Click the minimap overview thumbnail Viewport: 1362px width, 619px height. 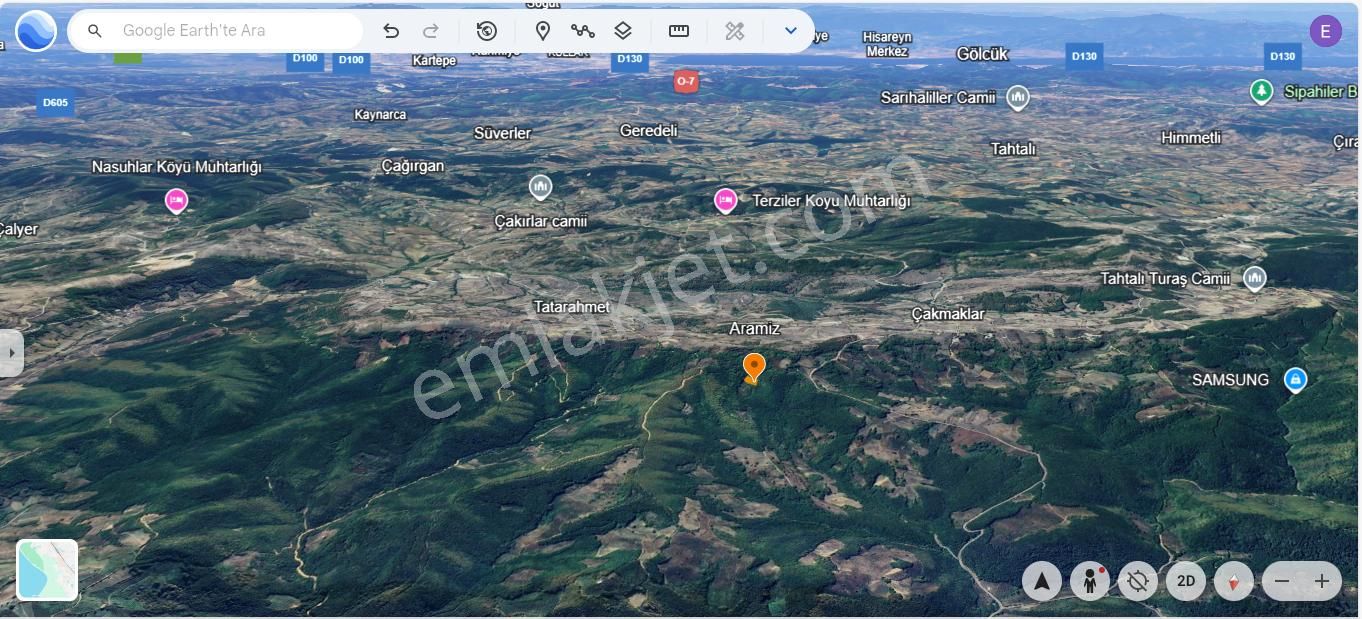(x=46, y=570)
